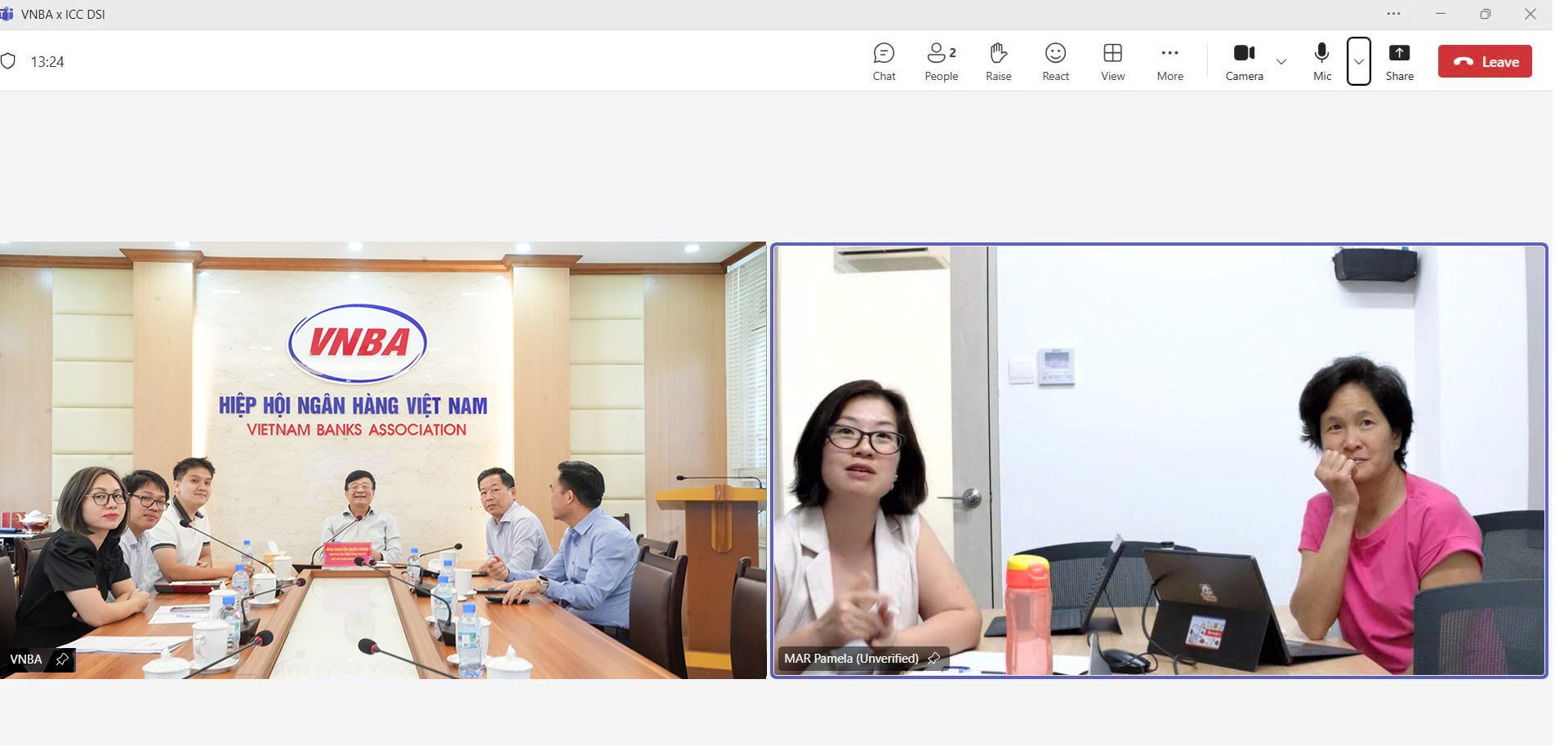The width and height of the screenshot is (1568, 746).
Task: Click the Teams app icon in title bar
Action: [x=7, y=14]
